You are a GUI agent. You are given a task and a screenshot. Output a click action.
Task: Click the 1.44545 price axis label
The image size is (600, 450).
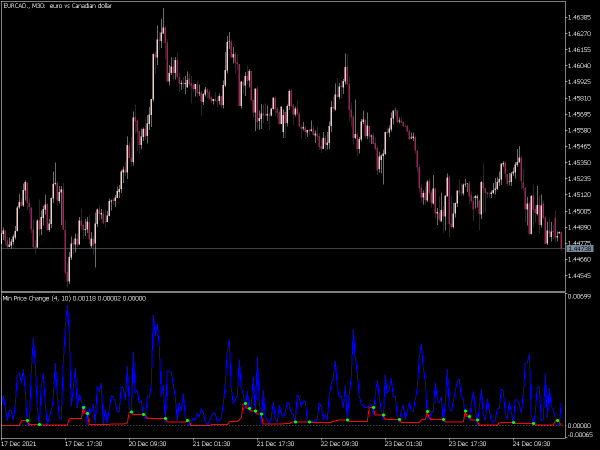pyautogui.click(x=579, y=276)
